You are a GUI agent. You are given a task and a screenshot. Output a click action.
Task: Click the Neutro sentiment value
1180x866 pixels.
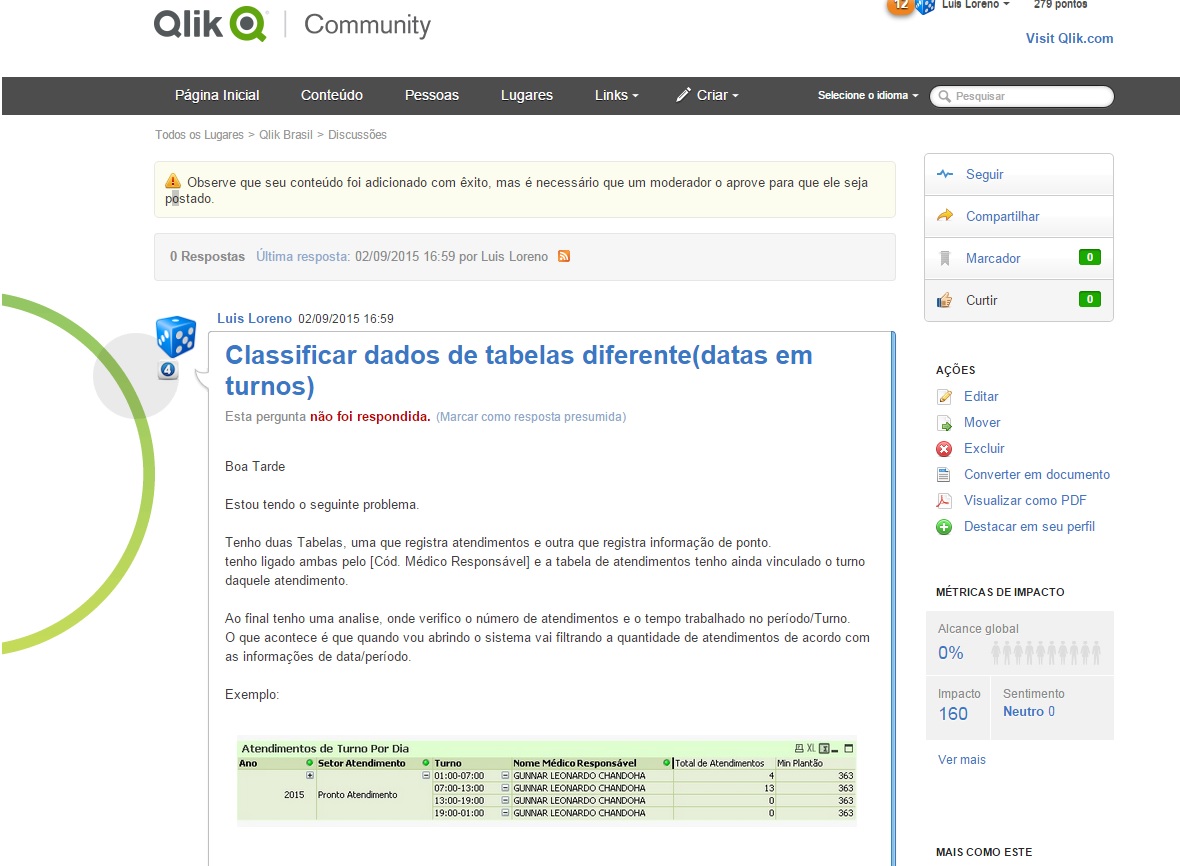(1029, 712)
